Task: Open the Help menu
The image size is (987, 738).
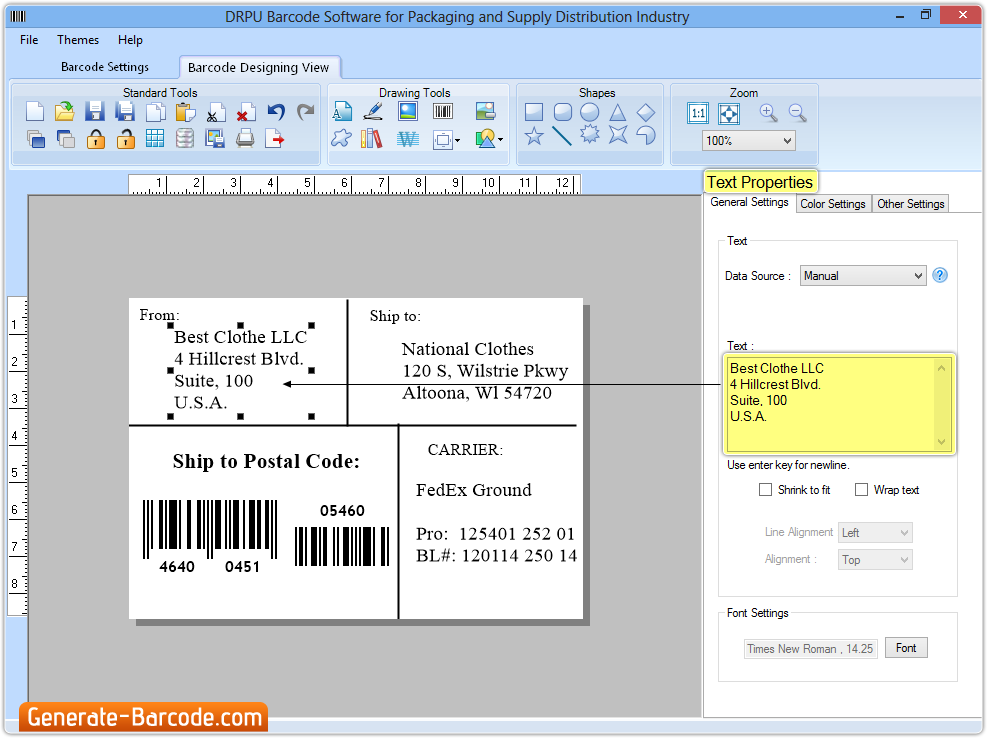Action: (x=130, y=40)
